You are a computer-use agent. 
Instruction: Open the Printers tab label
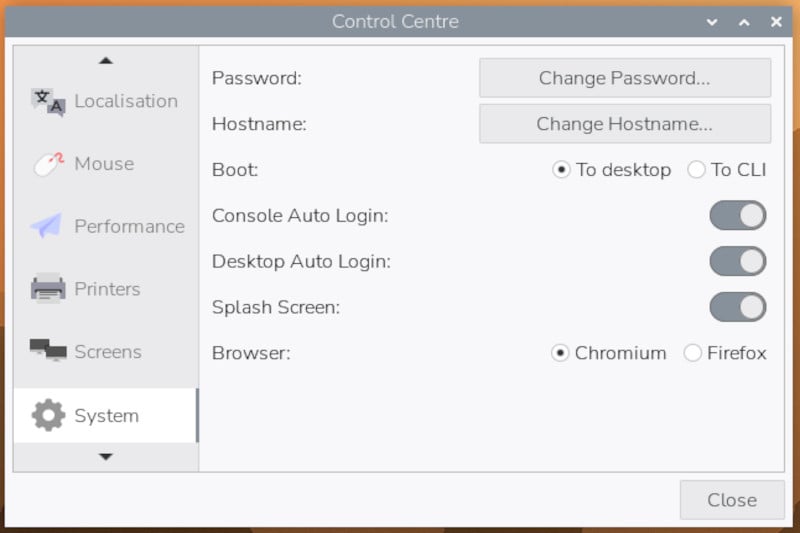107,289
